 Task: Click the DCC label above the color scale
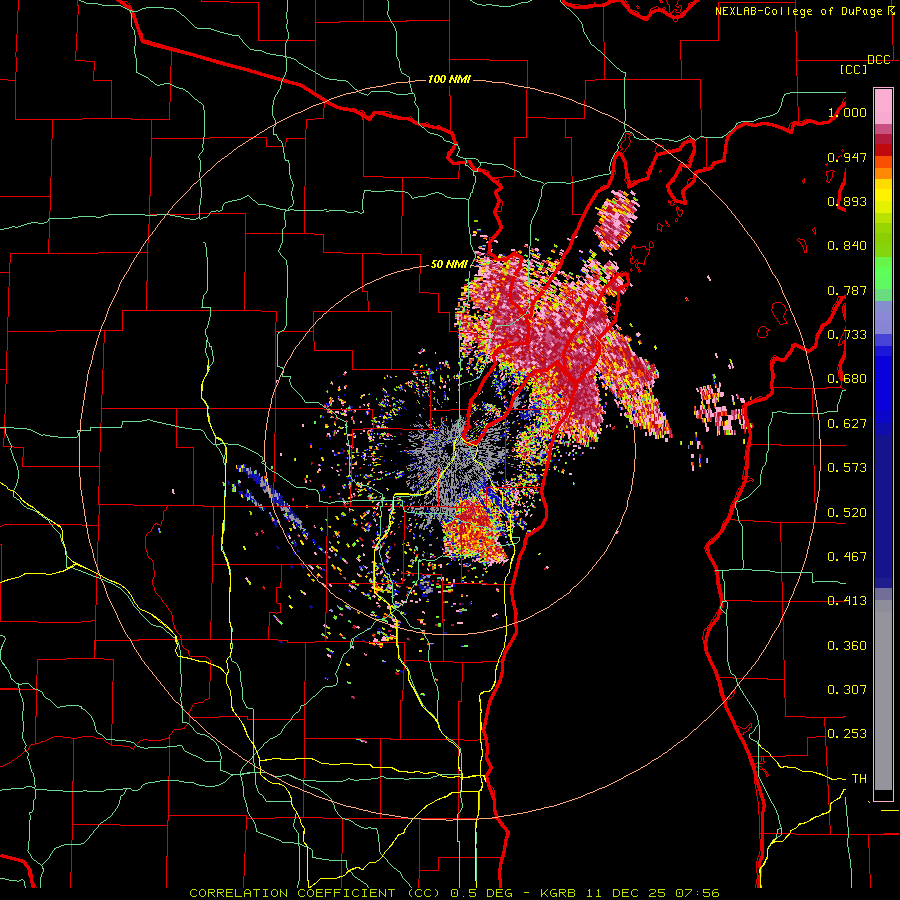tap(879, 60)
